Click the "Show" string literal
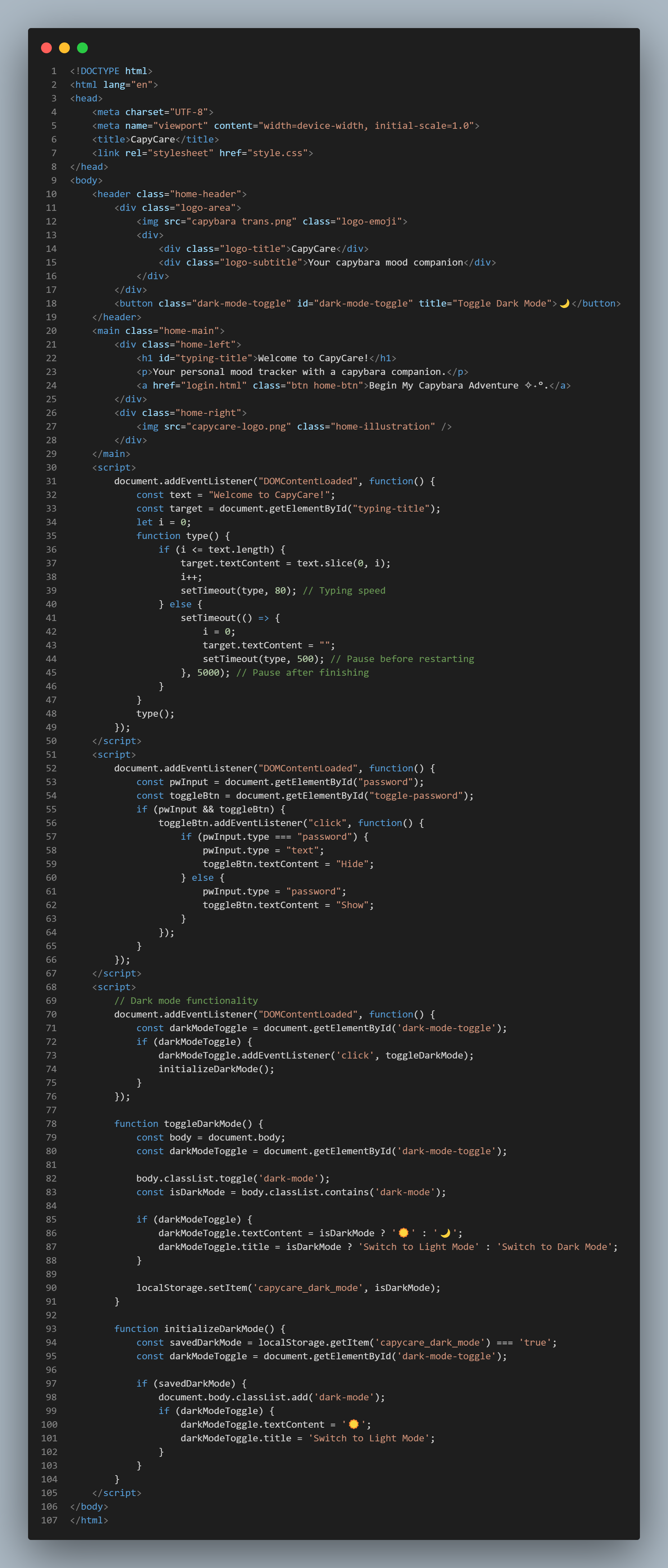Image resolution: width=668 pixels, height=1568 pixels. [352, 905]
